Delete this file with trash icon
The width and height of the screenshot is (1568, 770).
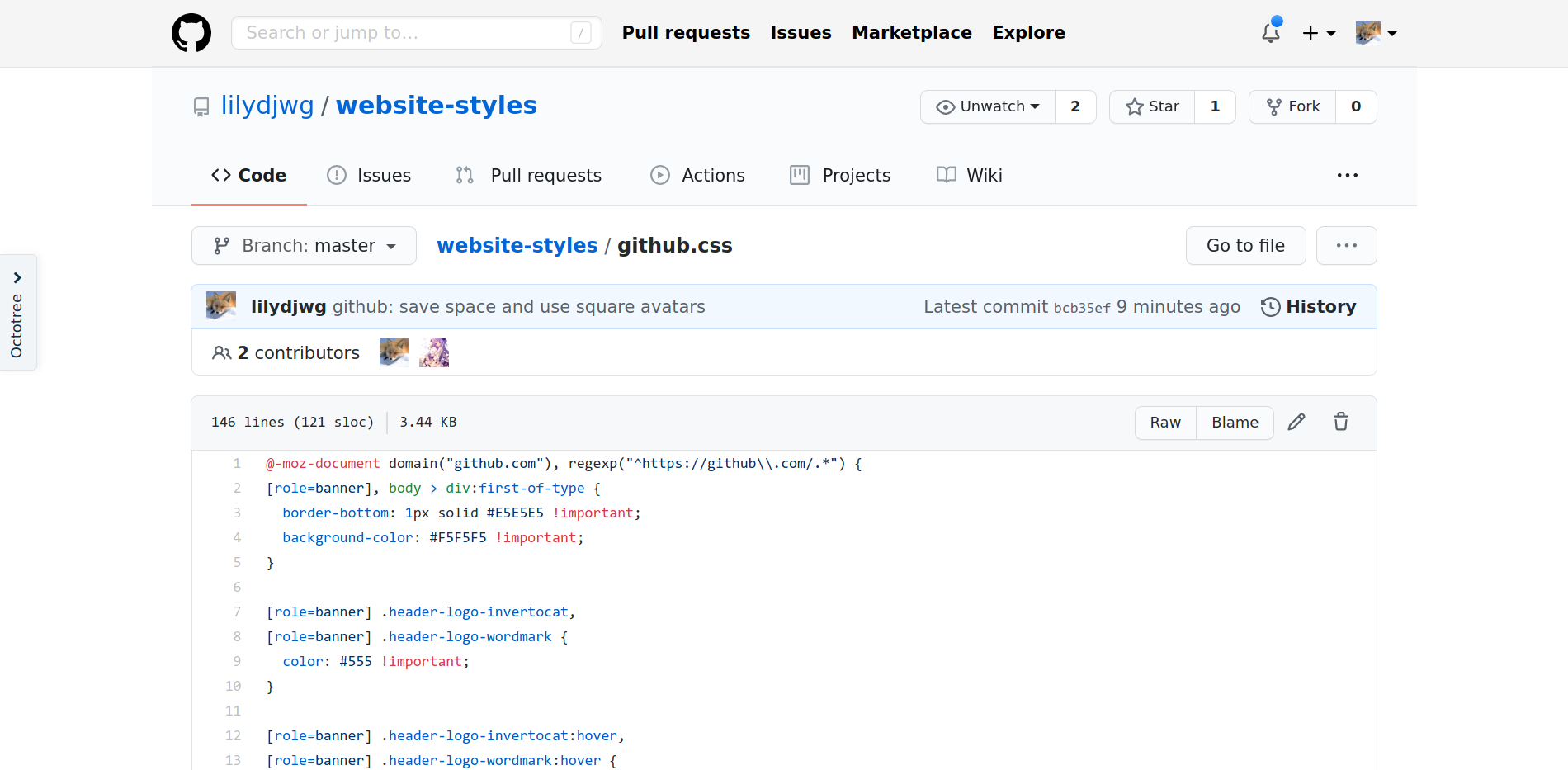pyautogui.click(x=1341, y=422)
